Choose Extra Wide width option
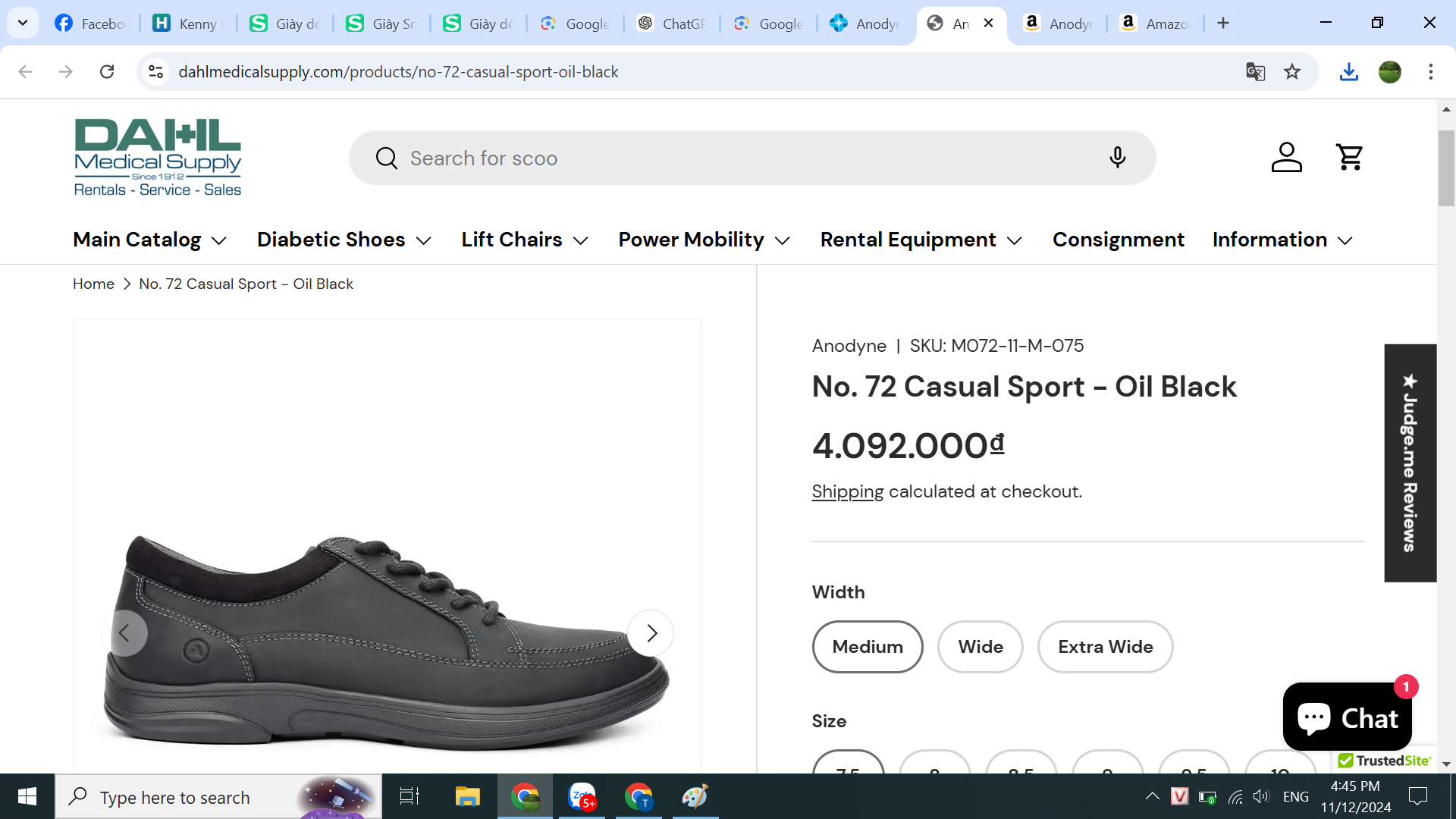This screenshot has height=819, width=1456. coord(1105,647)
